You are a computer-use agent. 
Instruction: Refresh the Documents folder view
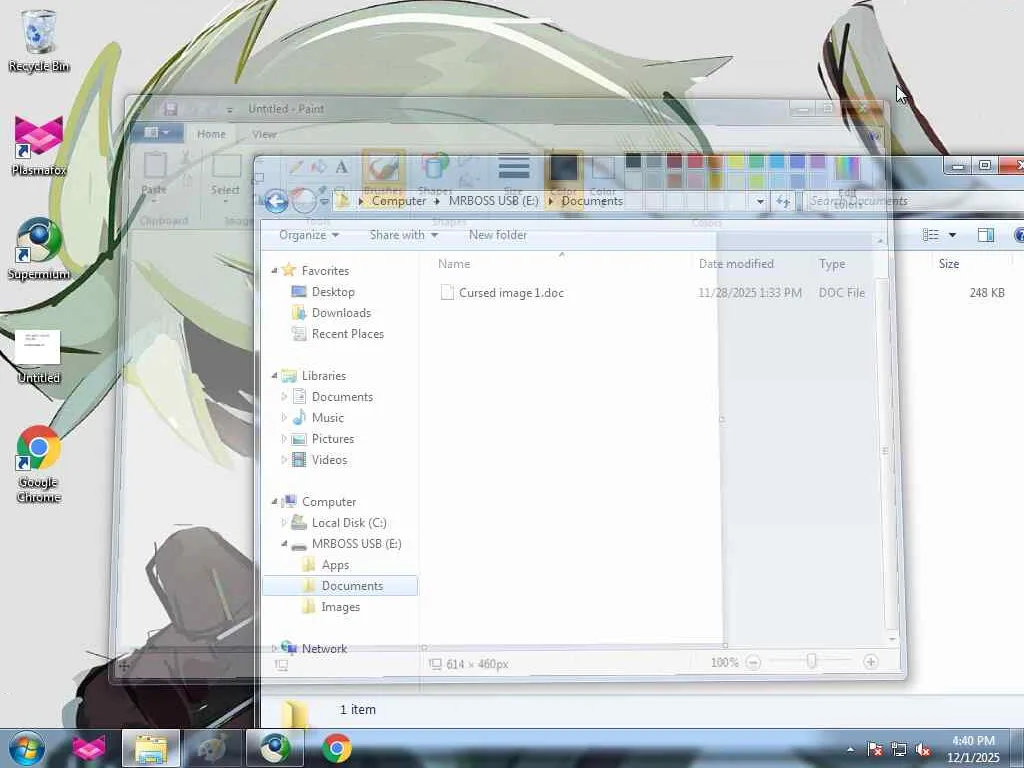pyautogui.click(x=783, y=201)
